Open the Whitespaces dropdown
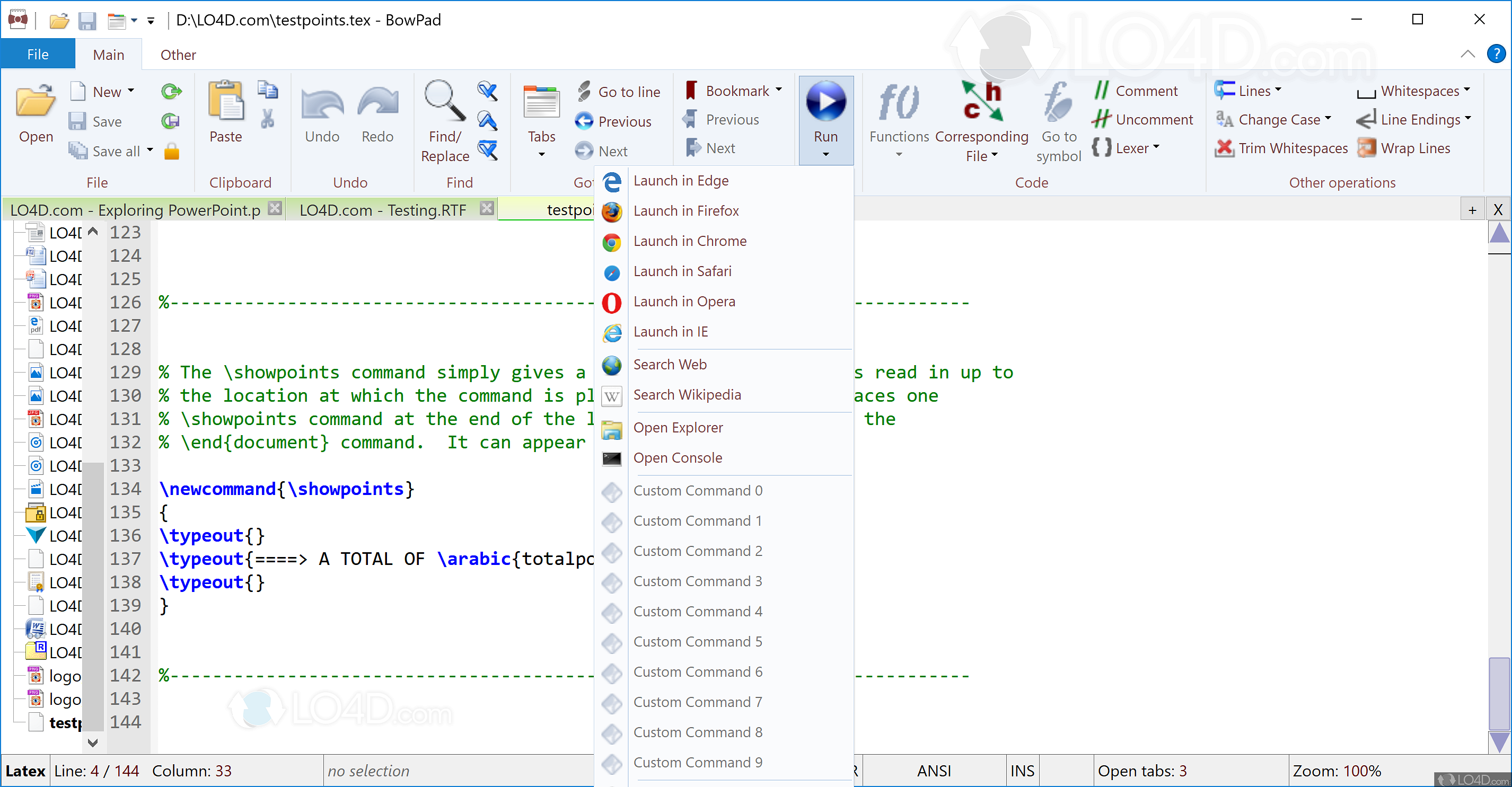Screen dimensions: 1512x787 pos(1413,91)
